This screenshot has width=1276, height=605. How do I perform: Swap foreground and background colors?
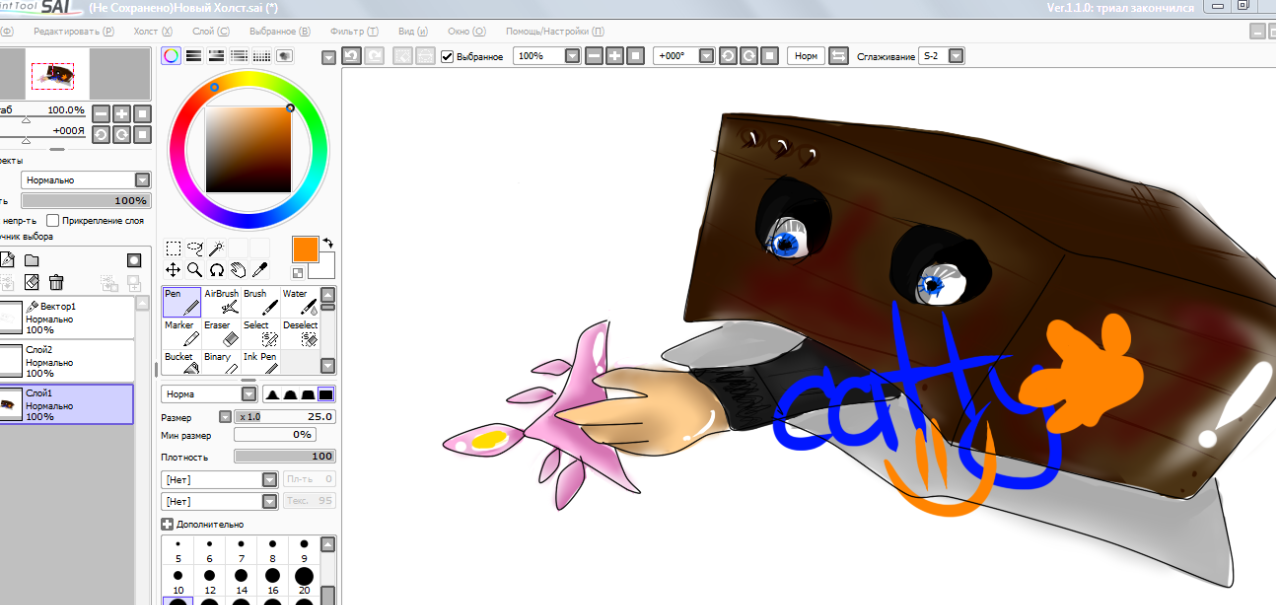tap(327, 243)
